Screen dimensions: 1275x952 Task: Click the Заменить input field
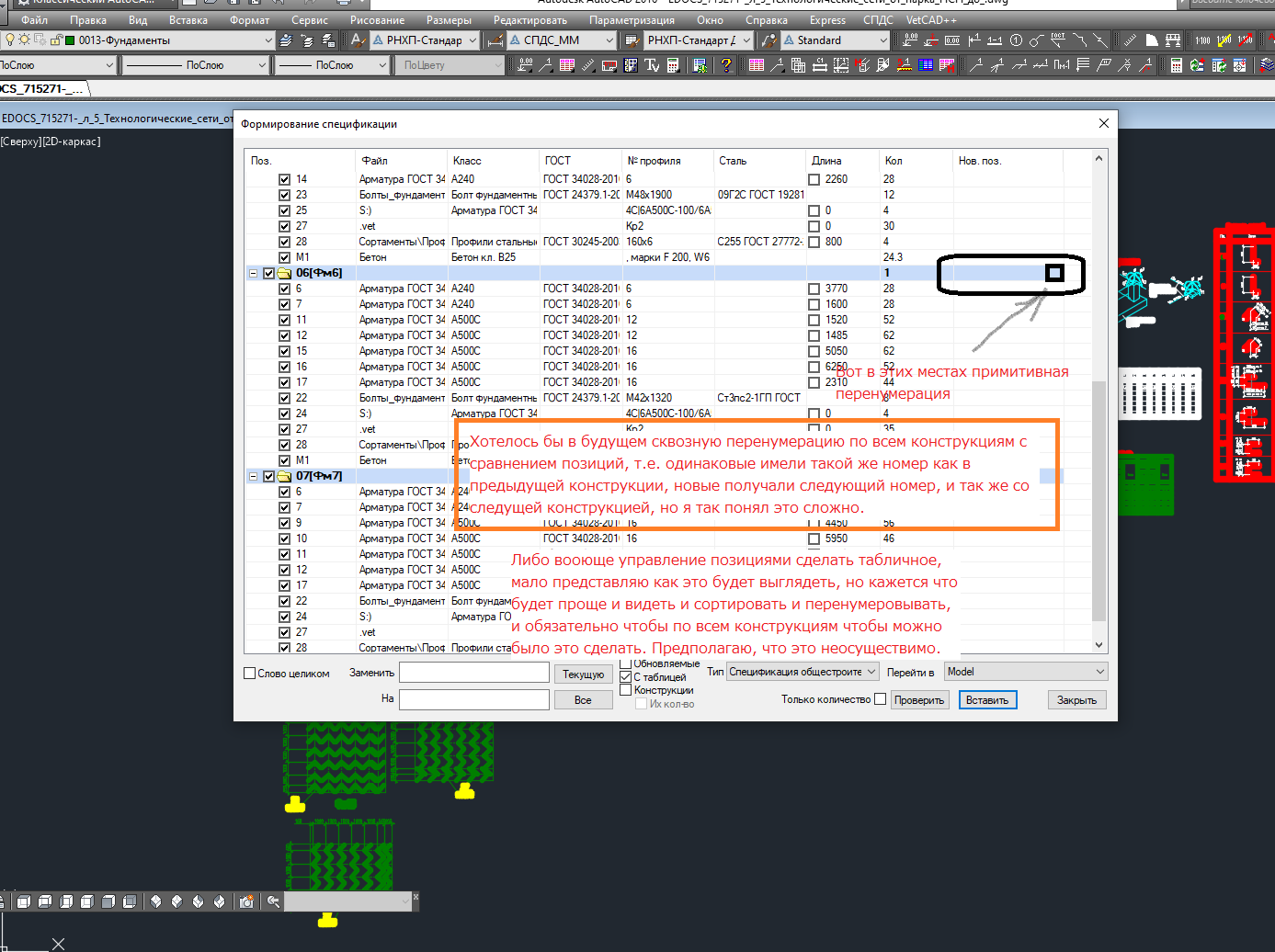[474, 674]
